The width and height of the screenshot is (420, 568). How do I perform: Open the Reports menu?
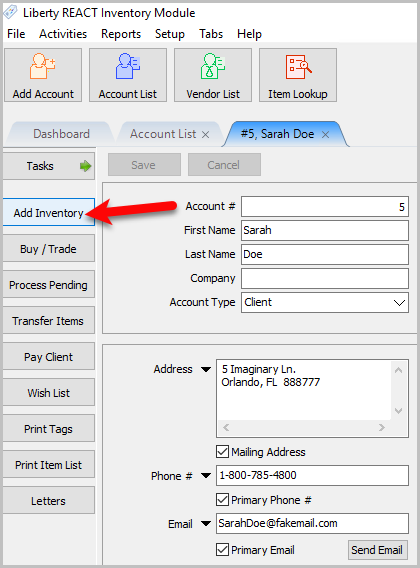(x=121, y=34)
